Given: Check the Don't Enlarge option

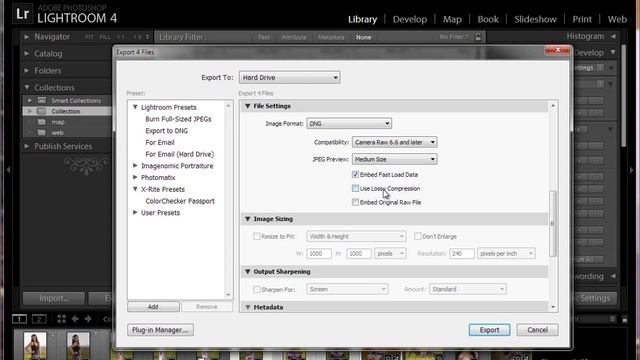Looking at the screenshot, I should [x=418, y=236].
